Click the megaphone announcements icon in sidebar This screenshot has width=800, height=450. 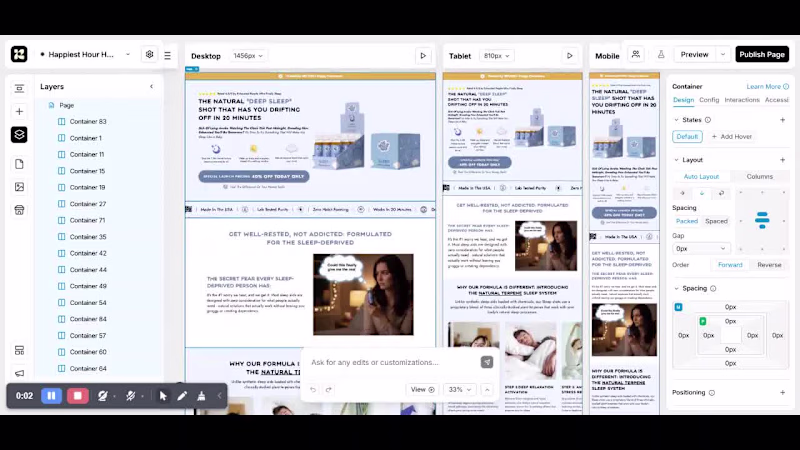[19, 373]
